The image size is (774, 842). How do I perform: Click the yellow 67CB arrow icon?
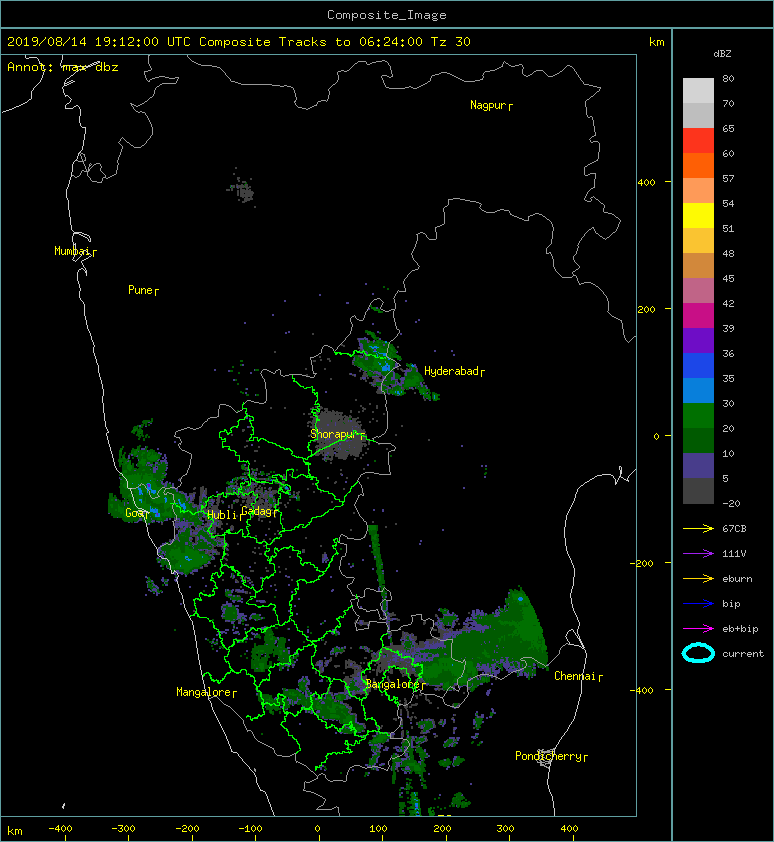[x=698, y=528]
